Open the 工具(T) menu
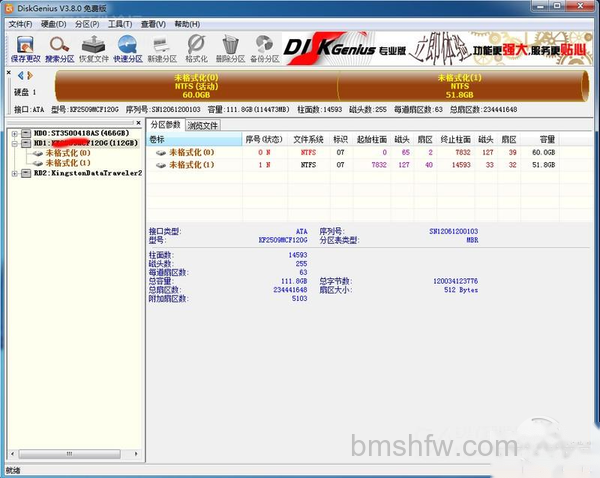600x478 pixels. coord(120,24)
